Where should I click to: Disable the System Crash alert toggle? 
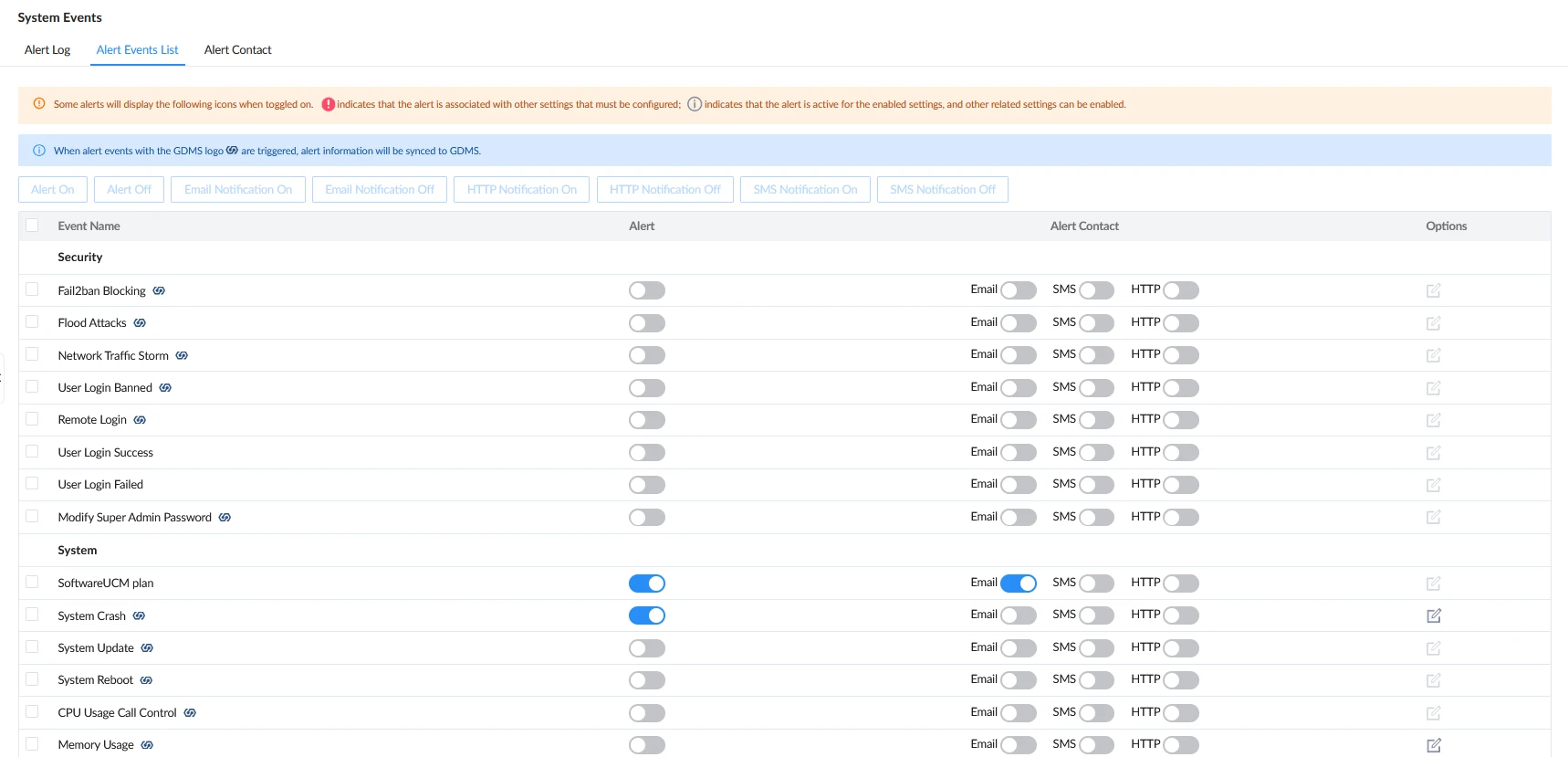point(647,615)
